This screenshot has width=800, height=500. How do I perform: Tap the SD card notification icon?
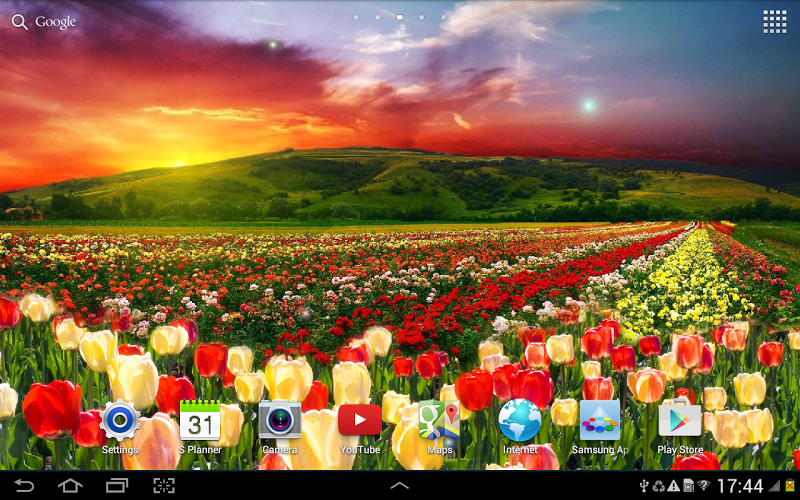(x=688, y=486)
